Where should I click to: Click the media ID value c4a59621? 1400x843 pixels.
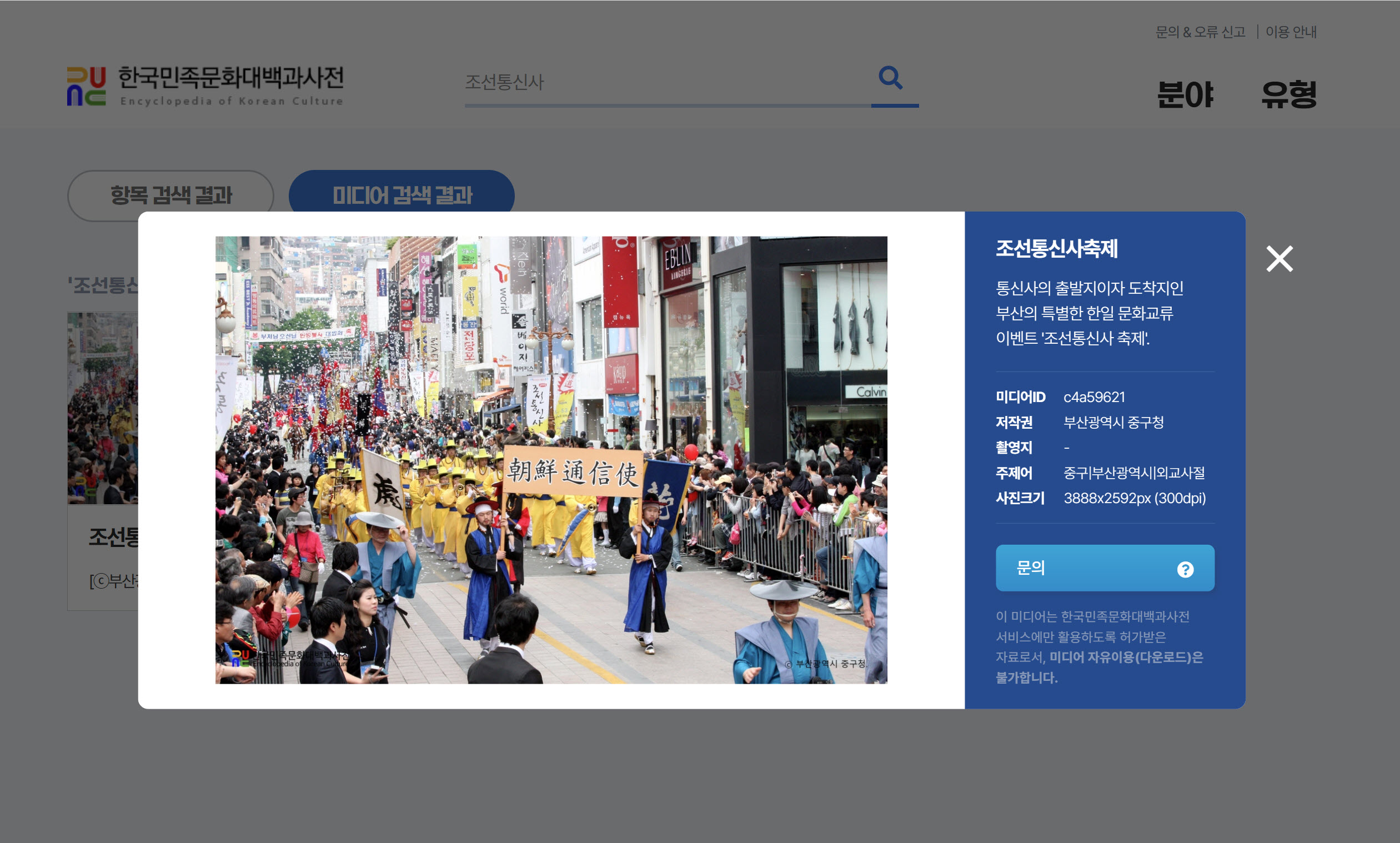1094,397
